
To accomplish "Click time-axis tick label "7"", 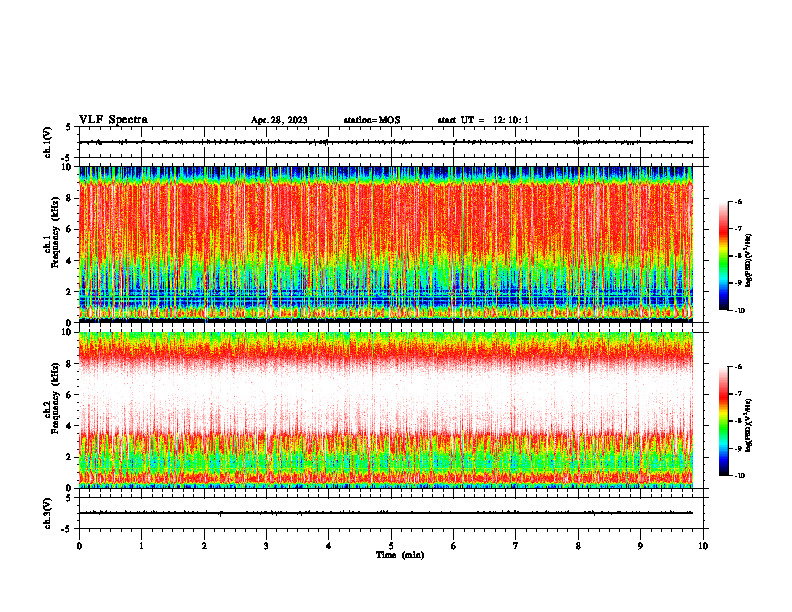I will [516, 546].
